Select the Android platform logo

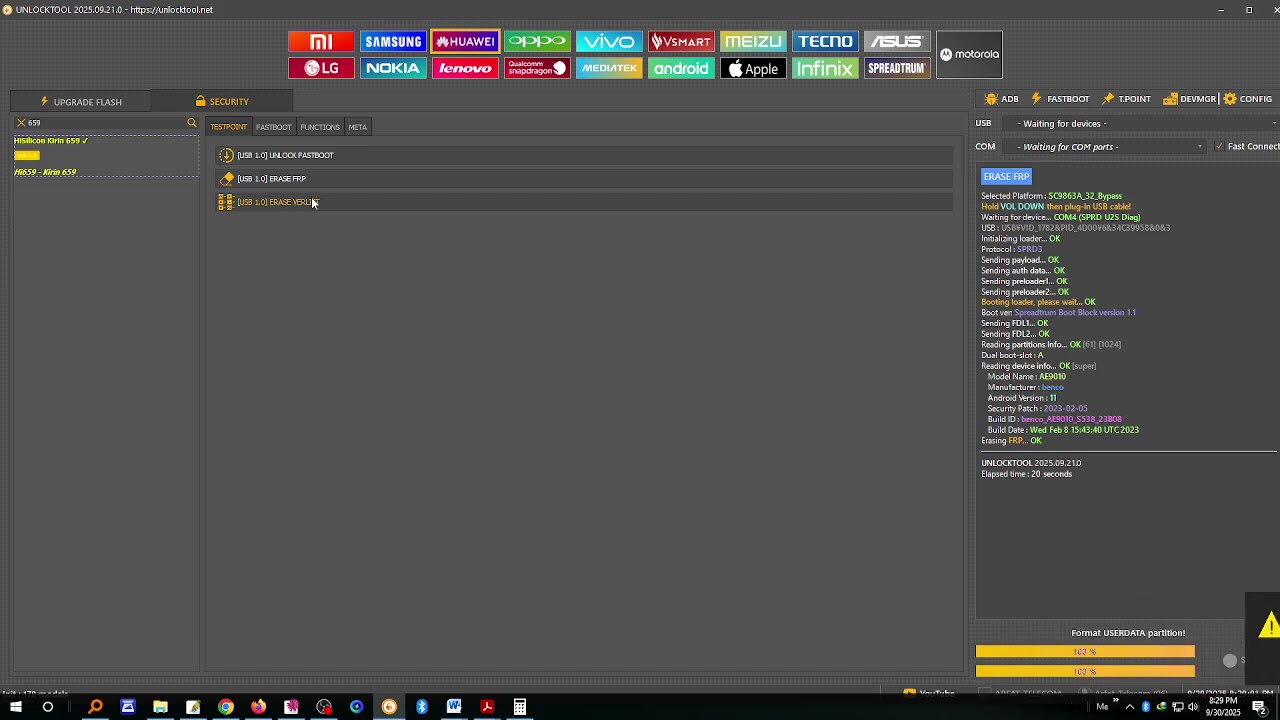click(x=681, y=68)
